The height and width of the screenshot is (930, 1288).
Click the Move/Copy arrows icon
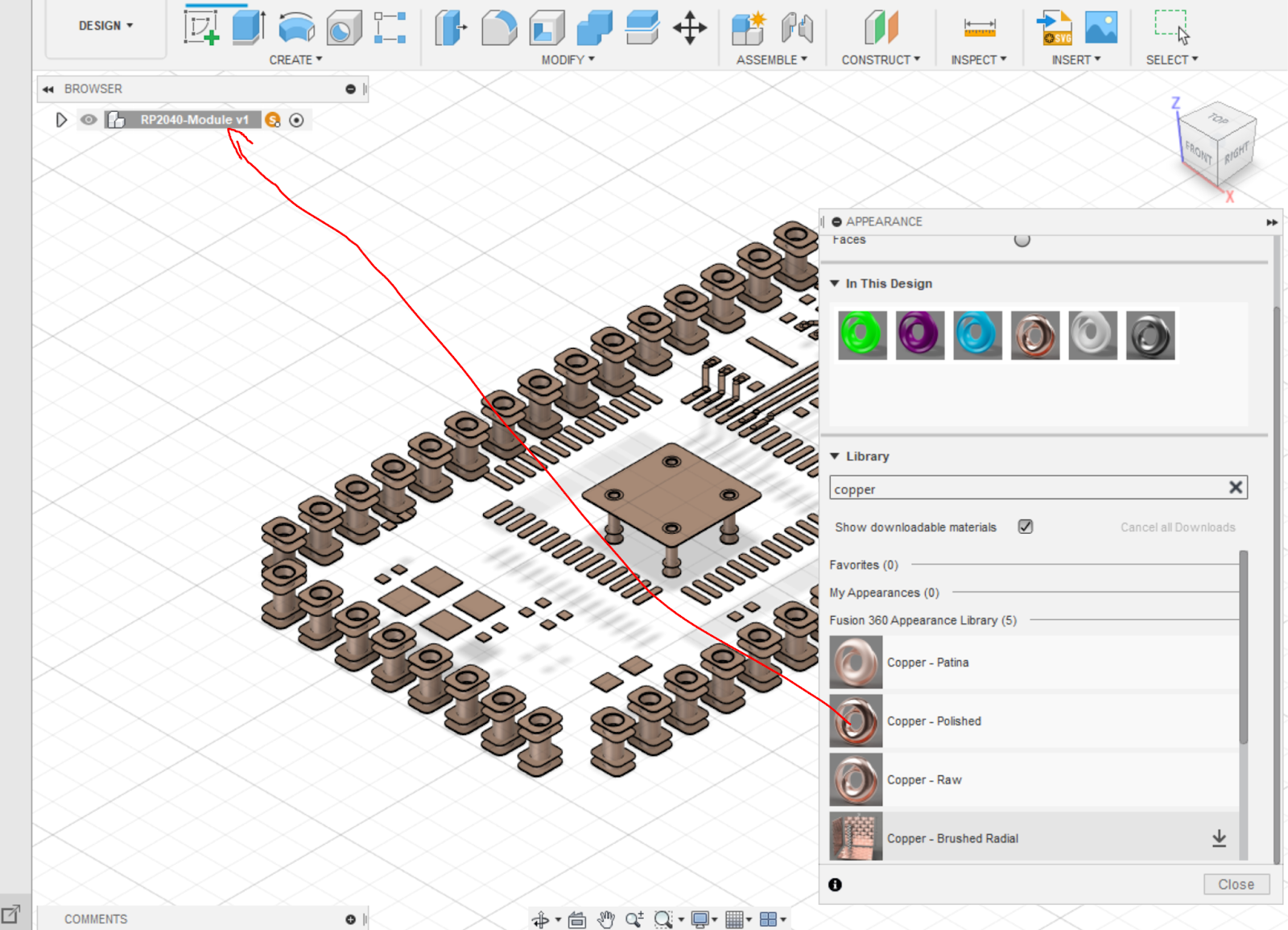coord(690,27)
